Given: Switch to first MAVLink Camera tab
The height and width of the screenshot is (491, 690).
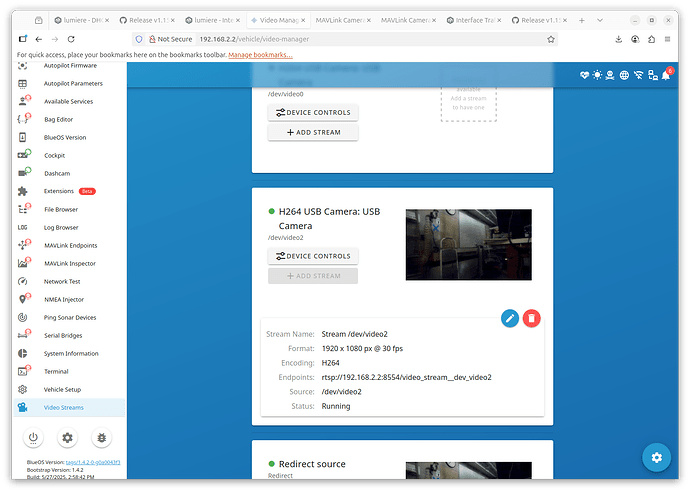Looking at the screenshot, I should (343, 20).
